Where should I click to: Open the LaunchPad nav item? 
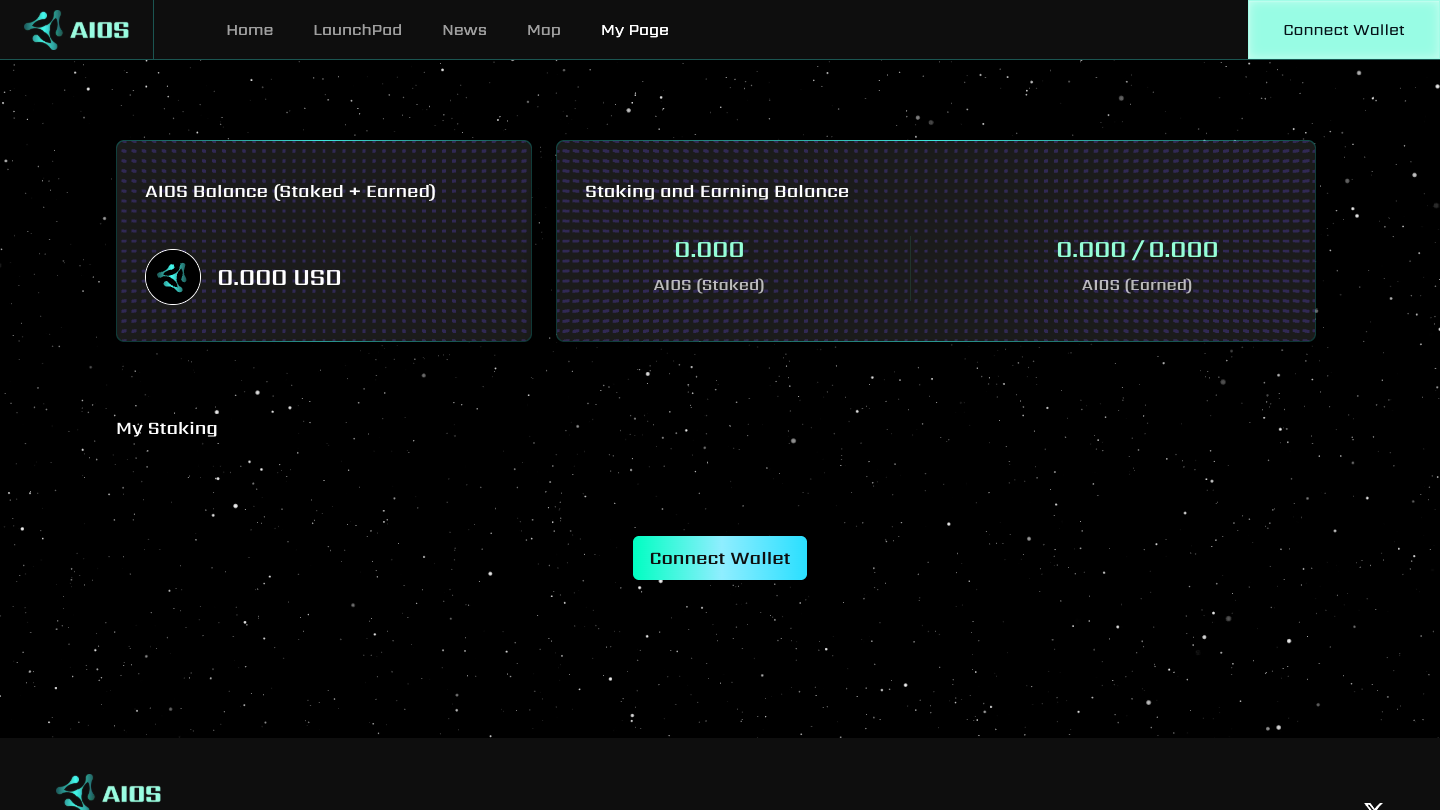358,30
